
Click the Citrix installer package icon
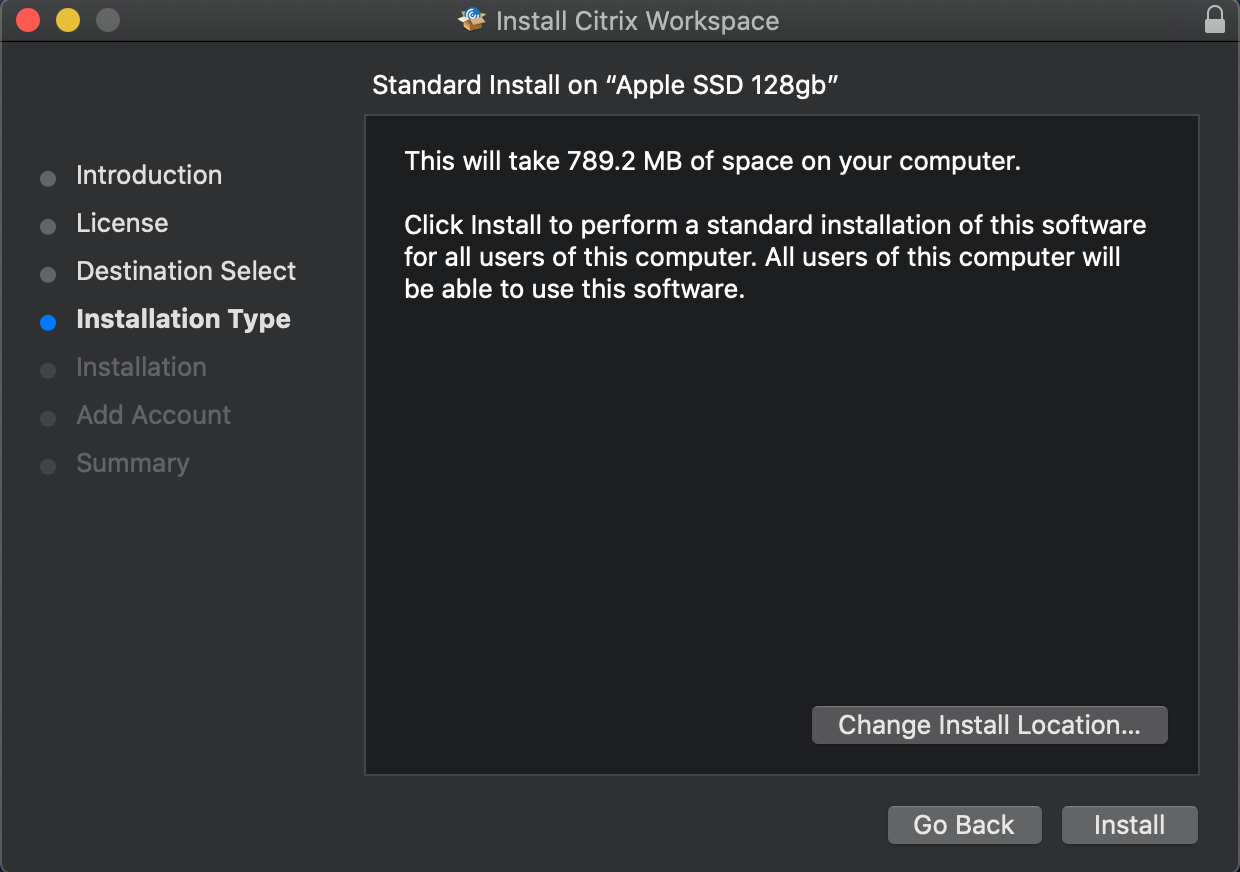pos(472,20)
